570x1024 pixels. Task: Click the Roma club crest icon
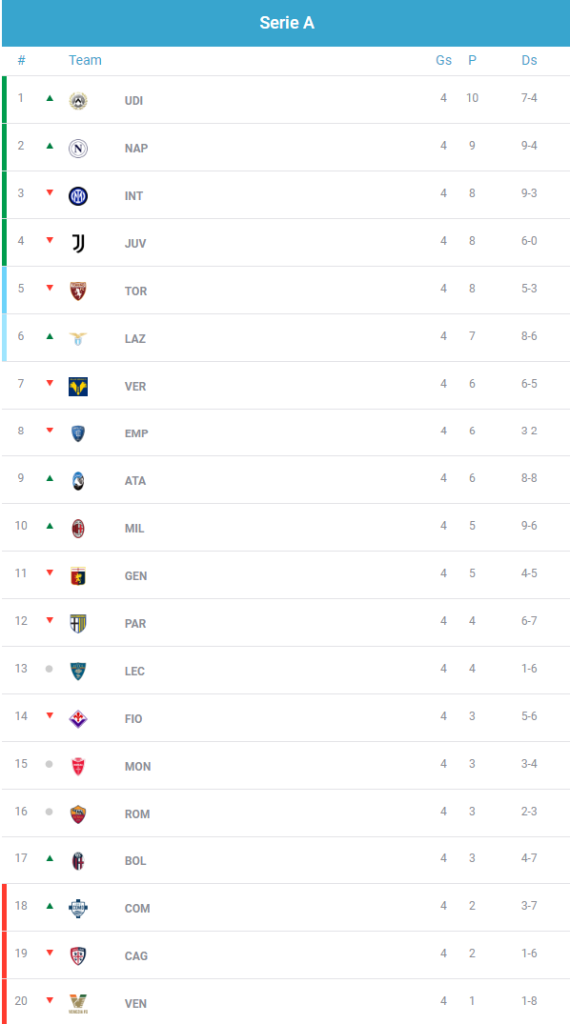click(x=78, y=814)
